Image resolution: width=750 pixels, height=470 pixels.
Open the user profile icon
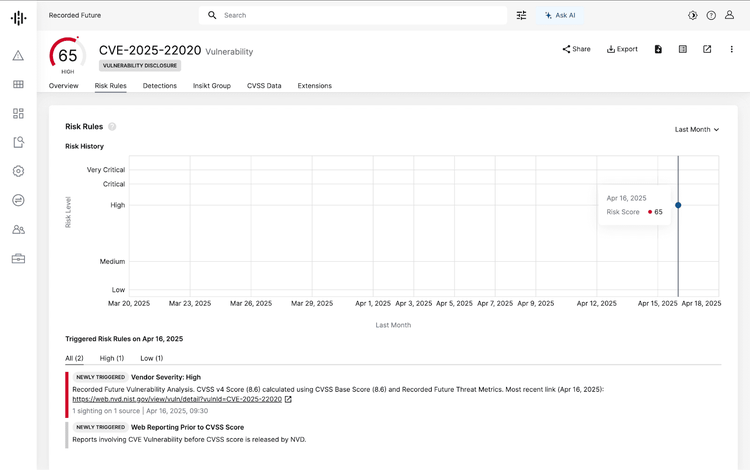coord(732,16)
